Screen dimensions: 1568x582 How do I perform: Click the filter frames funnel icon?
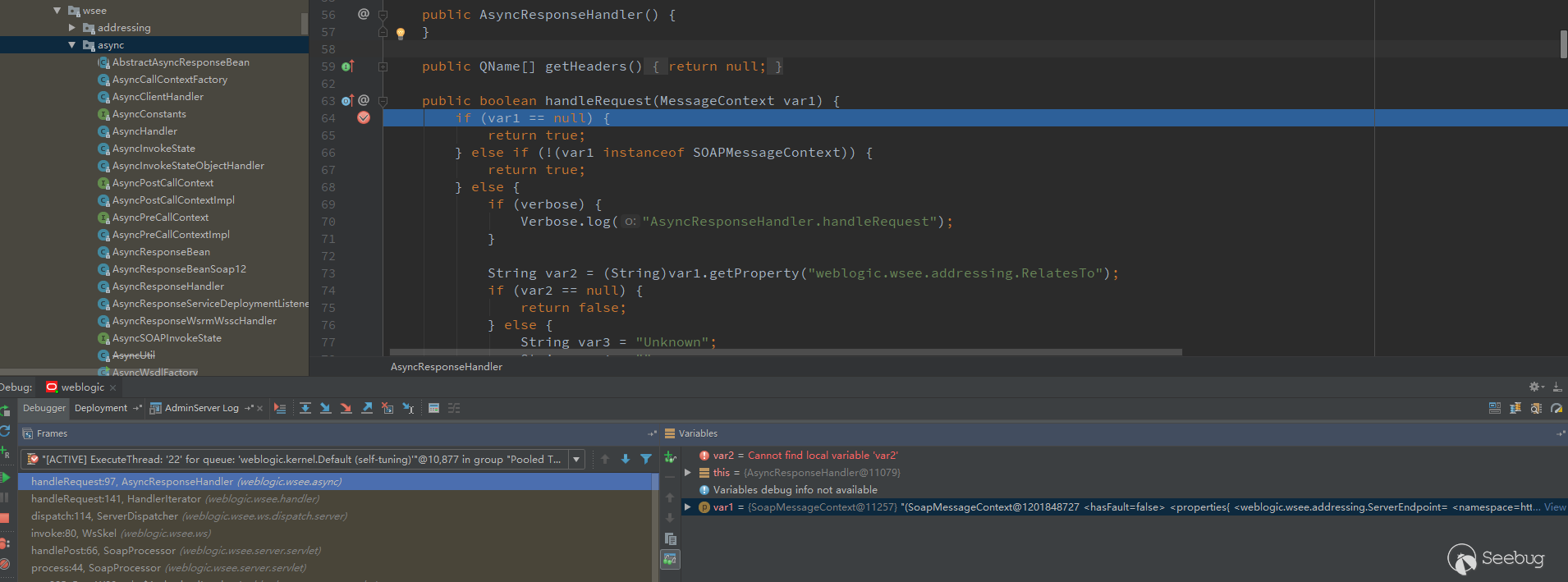point(646,459)
